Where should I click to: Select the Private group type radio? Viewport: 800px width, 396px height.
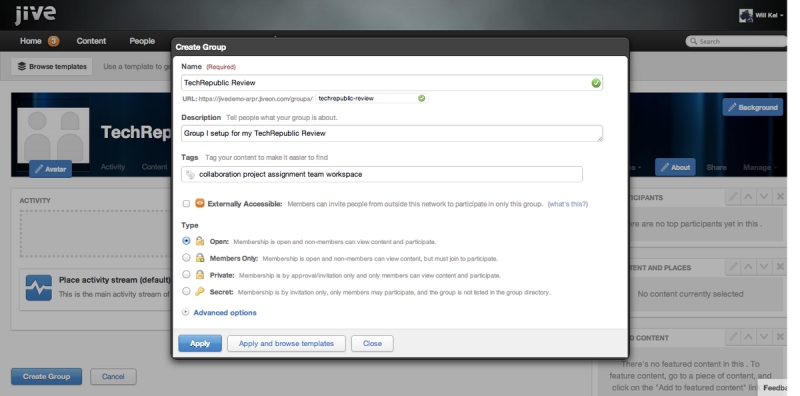click(186, 275)
